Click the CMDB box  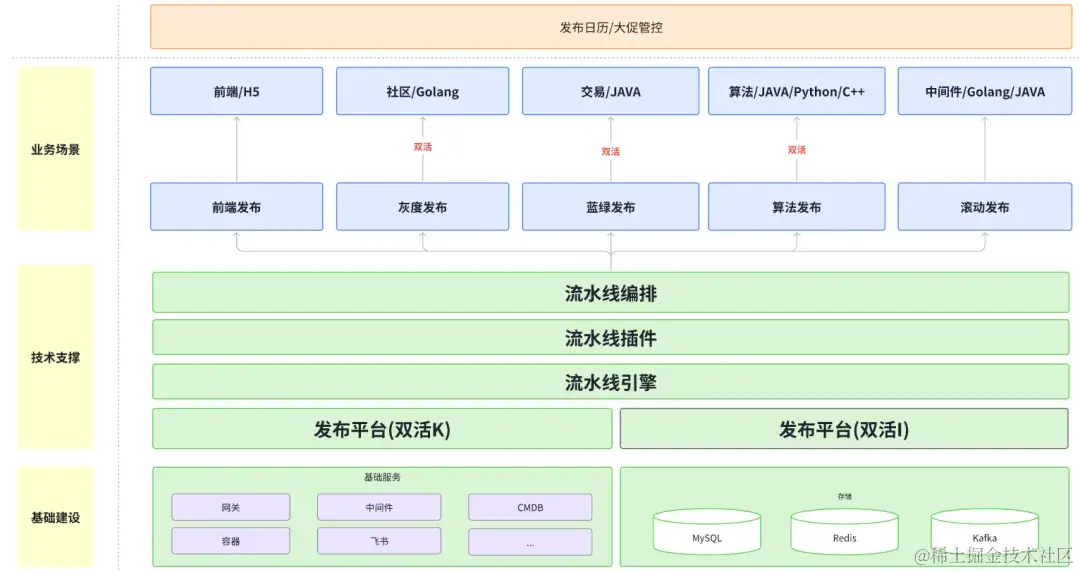530,507
